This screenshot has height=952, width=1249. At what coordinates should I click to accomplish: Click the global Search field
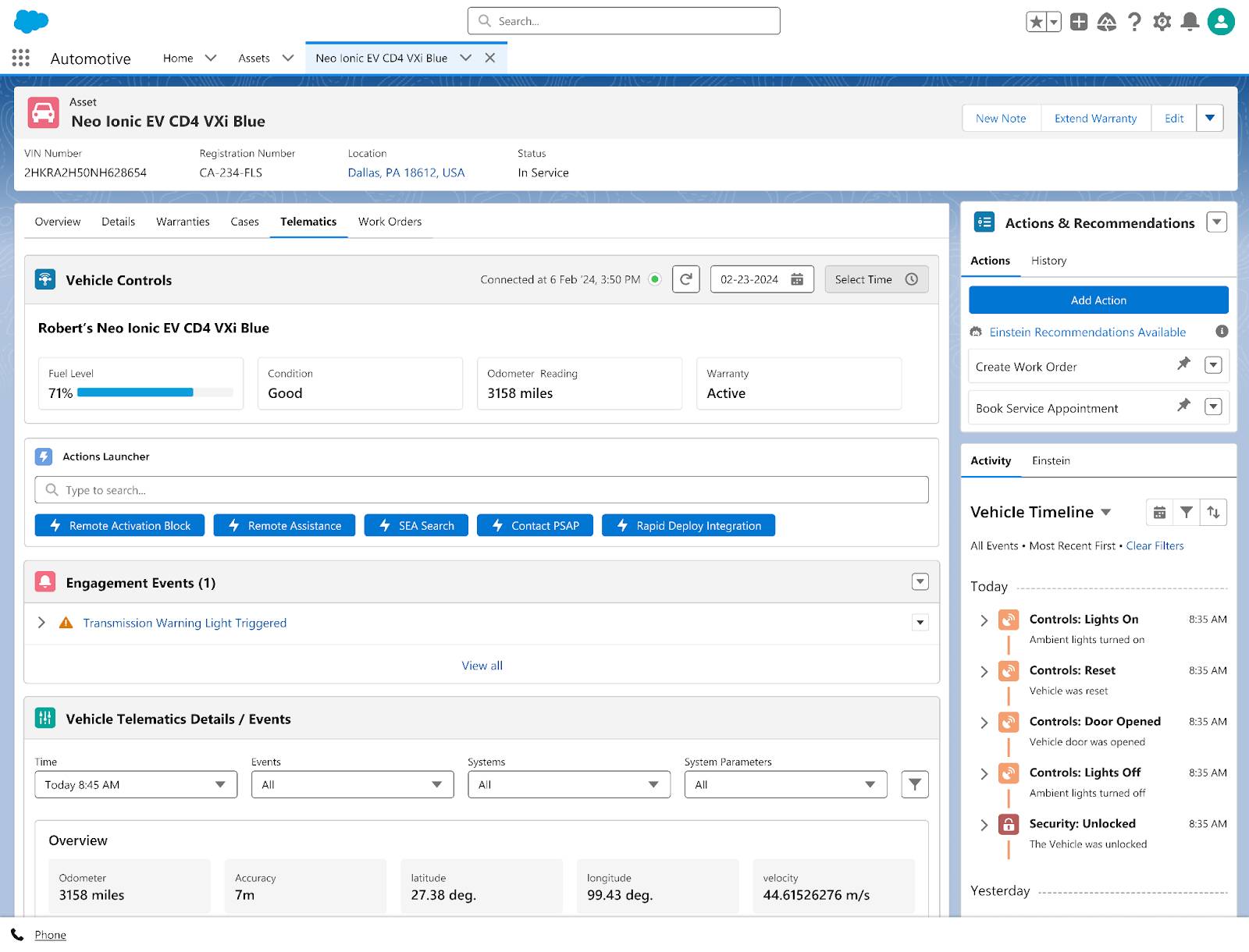click(624, 21)
